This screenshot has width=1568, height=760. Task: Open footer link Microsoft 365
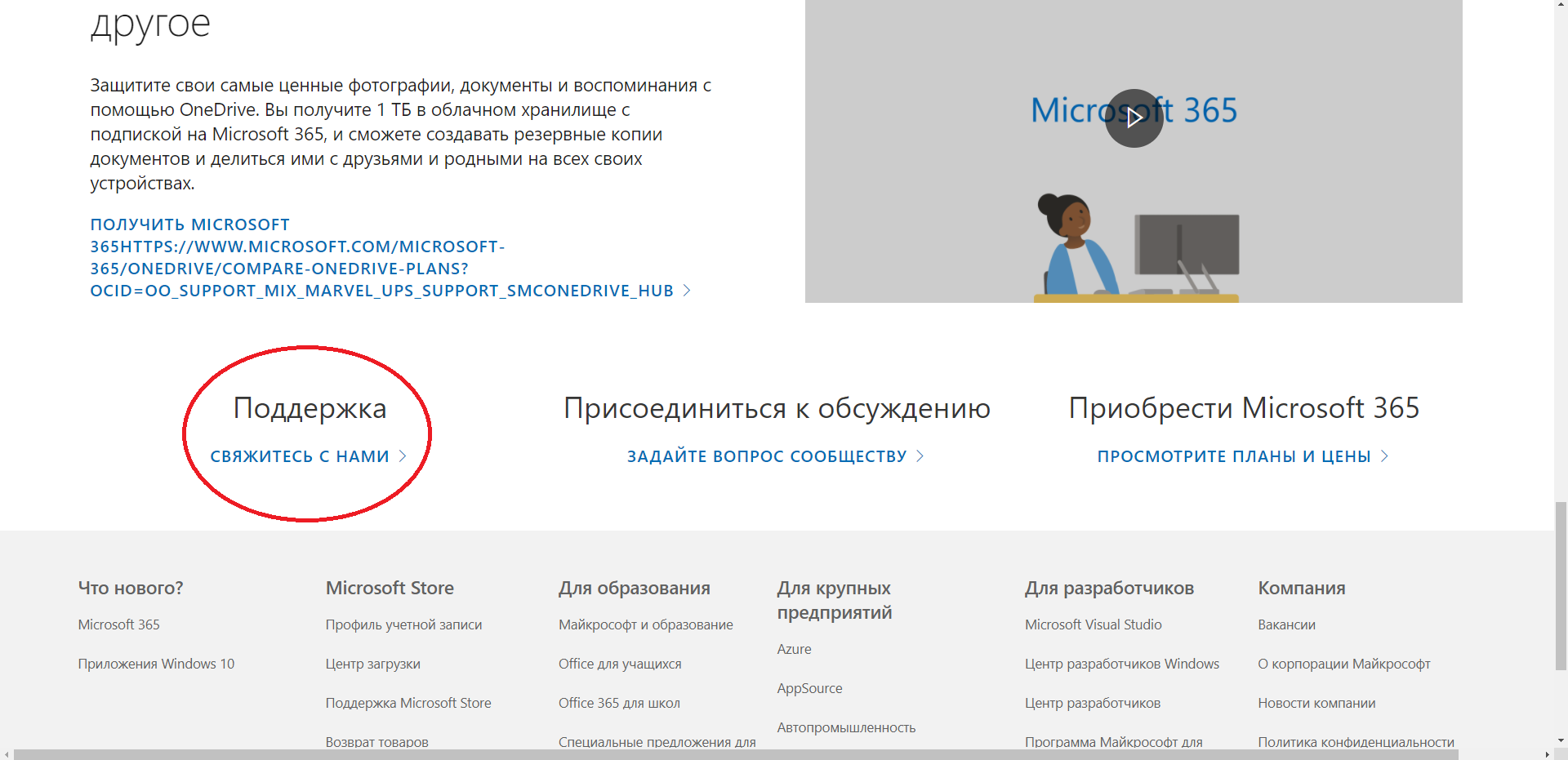pos(119,624)
